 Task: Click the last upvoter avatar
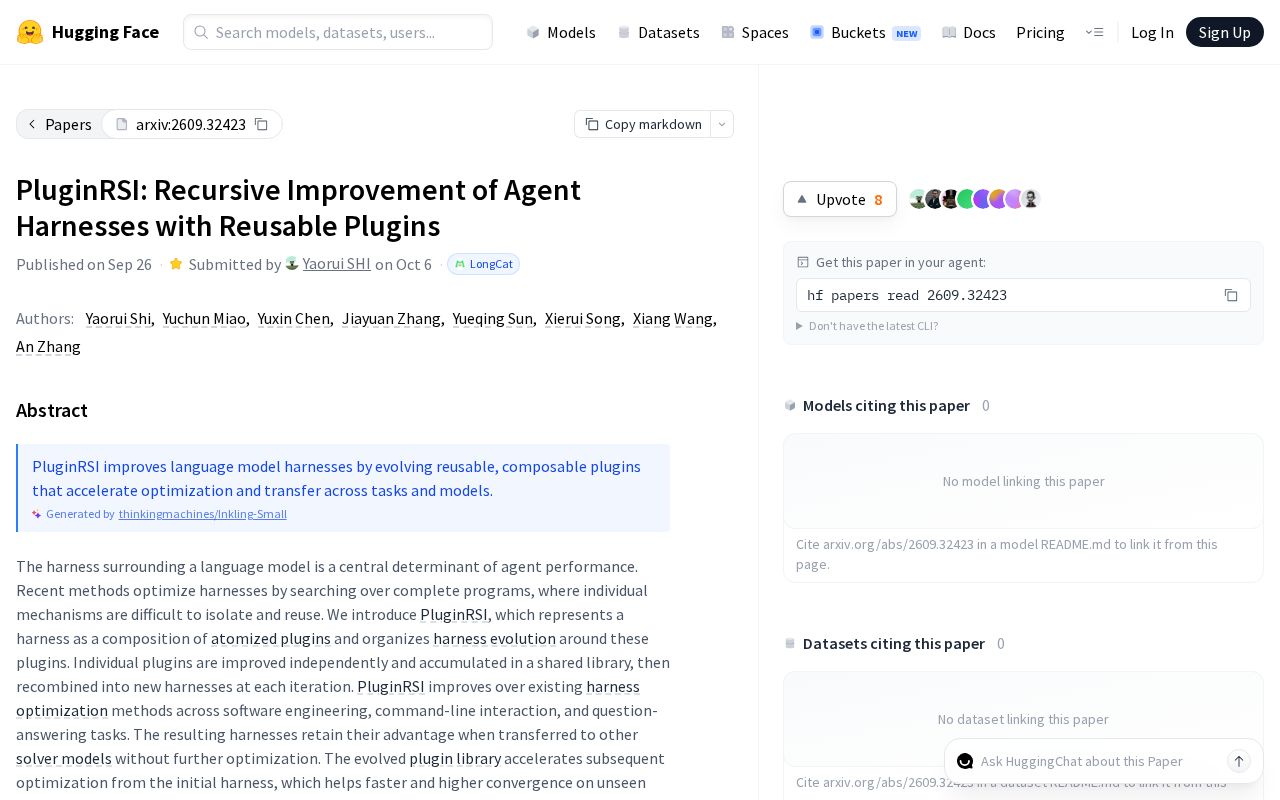tap(1031, 199)
